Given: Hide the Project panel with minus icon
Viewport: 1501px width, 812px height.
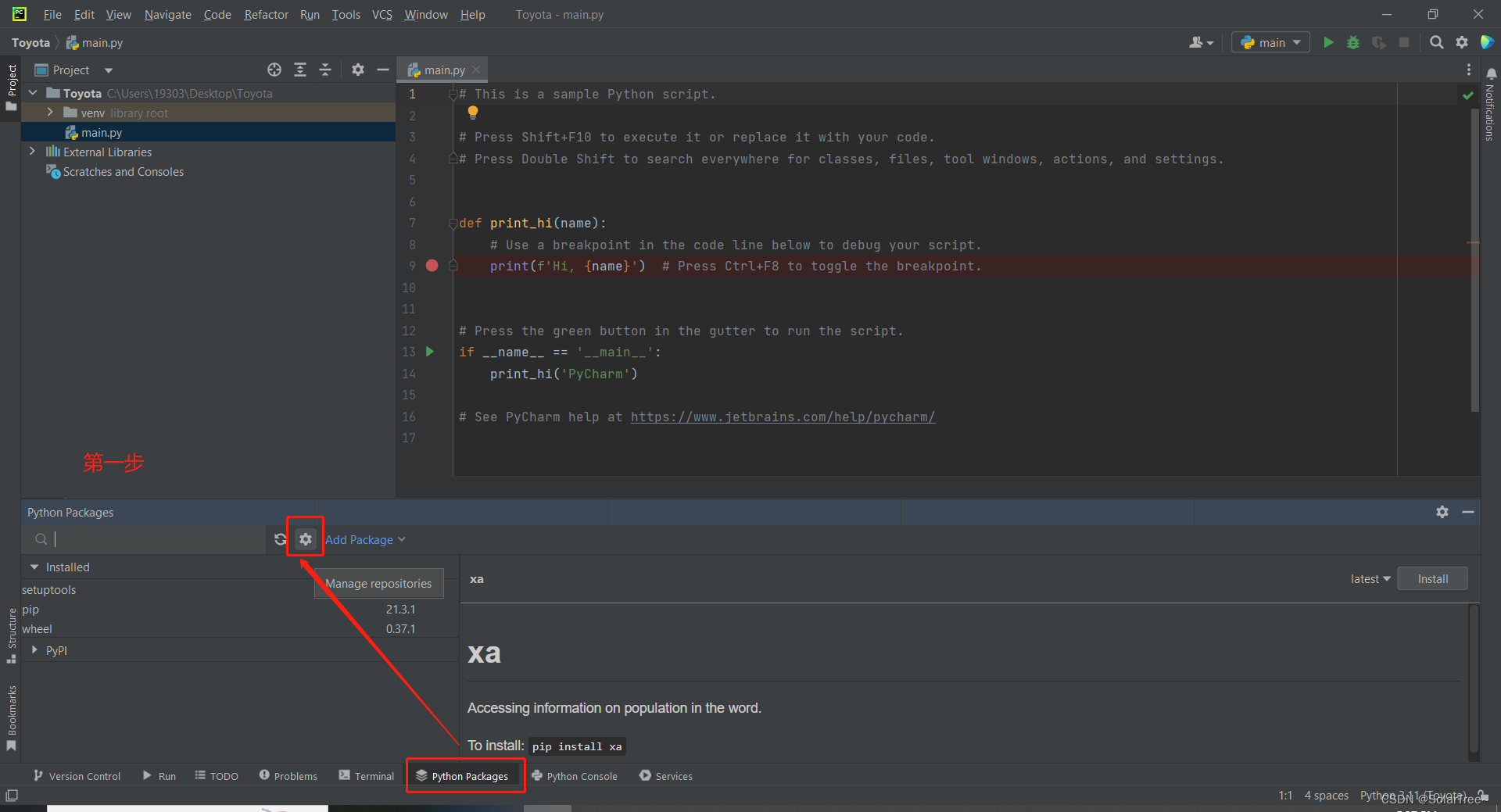Looking at the screenshot, I should tap(383, 70).
